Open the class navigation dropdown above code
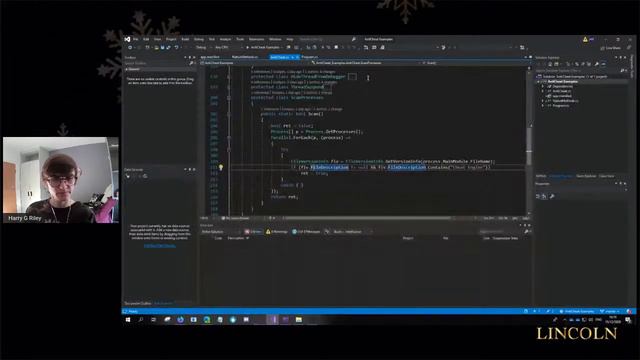Screen dimensions: 640x360 click(x=366, y=63)
